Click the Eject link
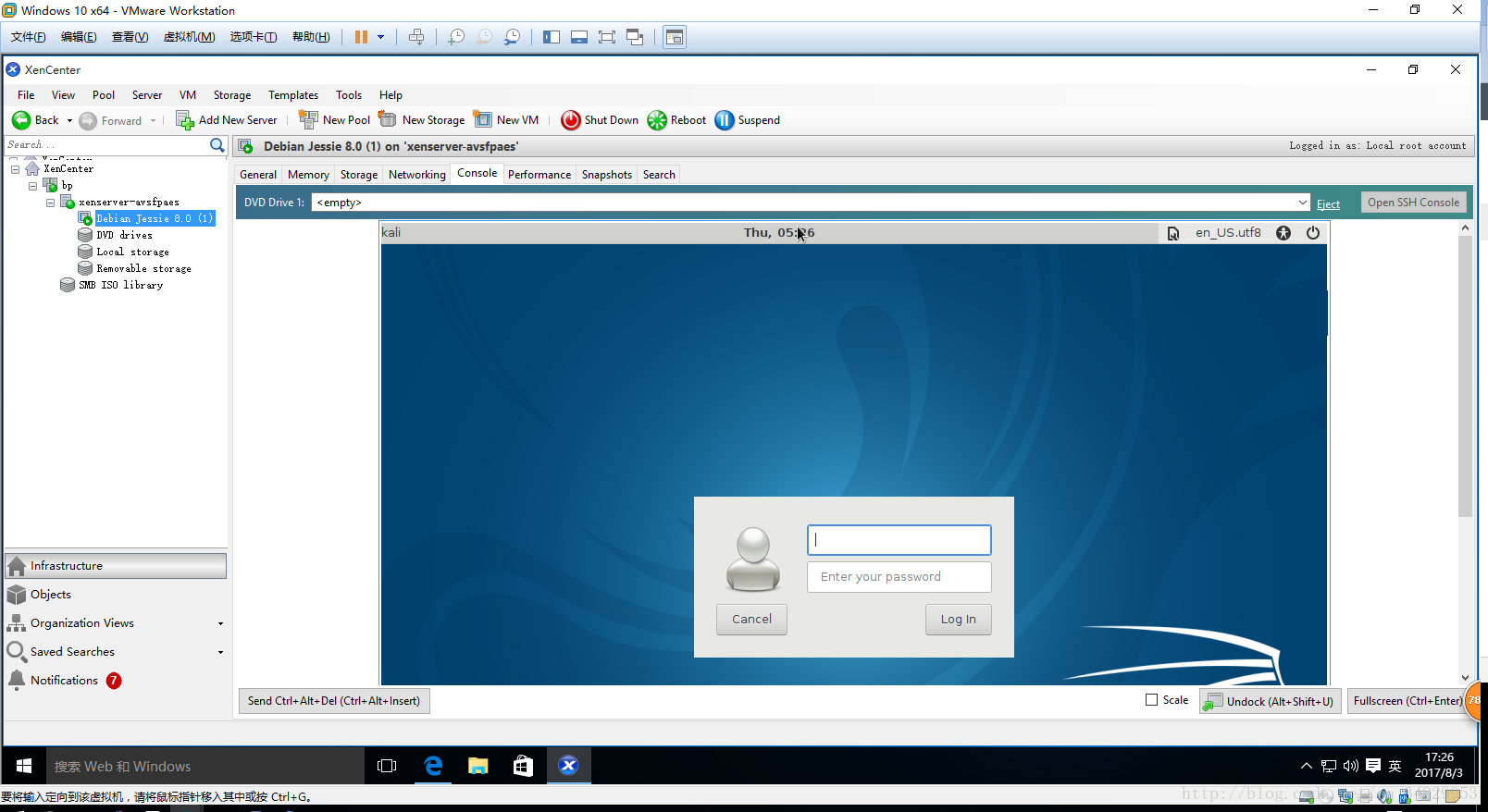The width and height of the screenshot is (1488, 812). pyautogui.click(x=1328, y=204)
